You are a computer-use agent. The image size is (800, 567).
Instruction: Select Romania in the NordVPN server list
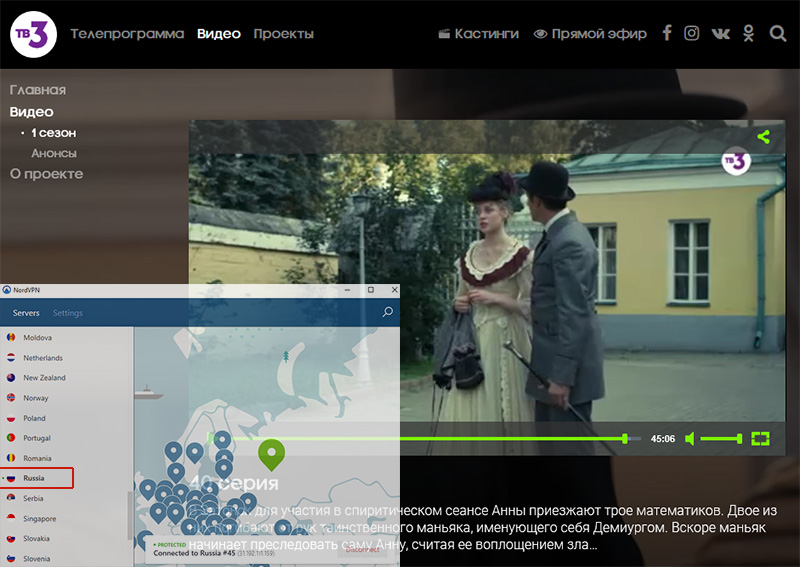(66, 458)
